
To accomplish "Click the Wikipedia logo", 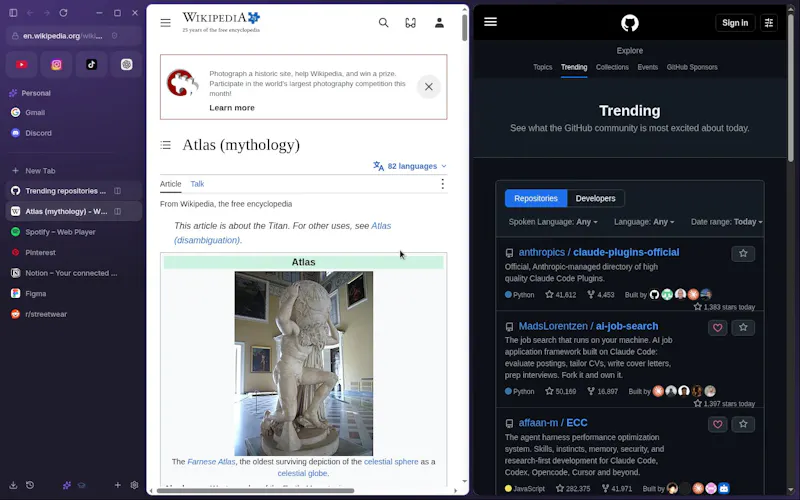I will point(221,22).
